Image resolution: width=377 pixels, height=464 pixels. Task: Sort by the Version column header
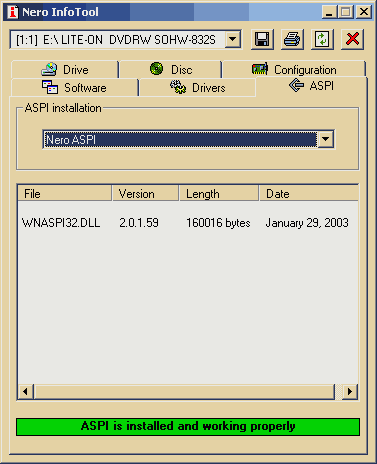point(145,194)
